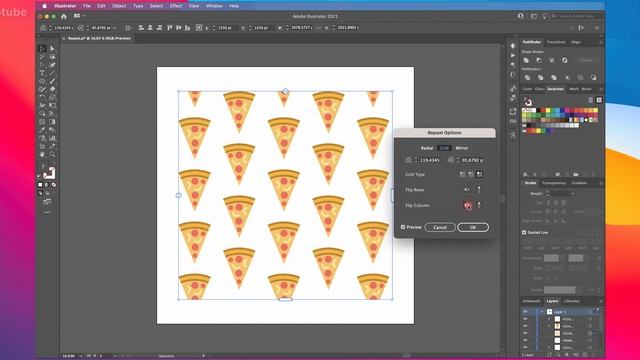Open Swatches panel options menu
Viewport: 640px width, 360px height.
[600, 89]
